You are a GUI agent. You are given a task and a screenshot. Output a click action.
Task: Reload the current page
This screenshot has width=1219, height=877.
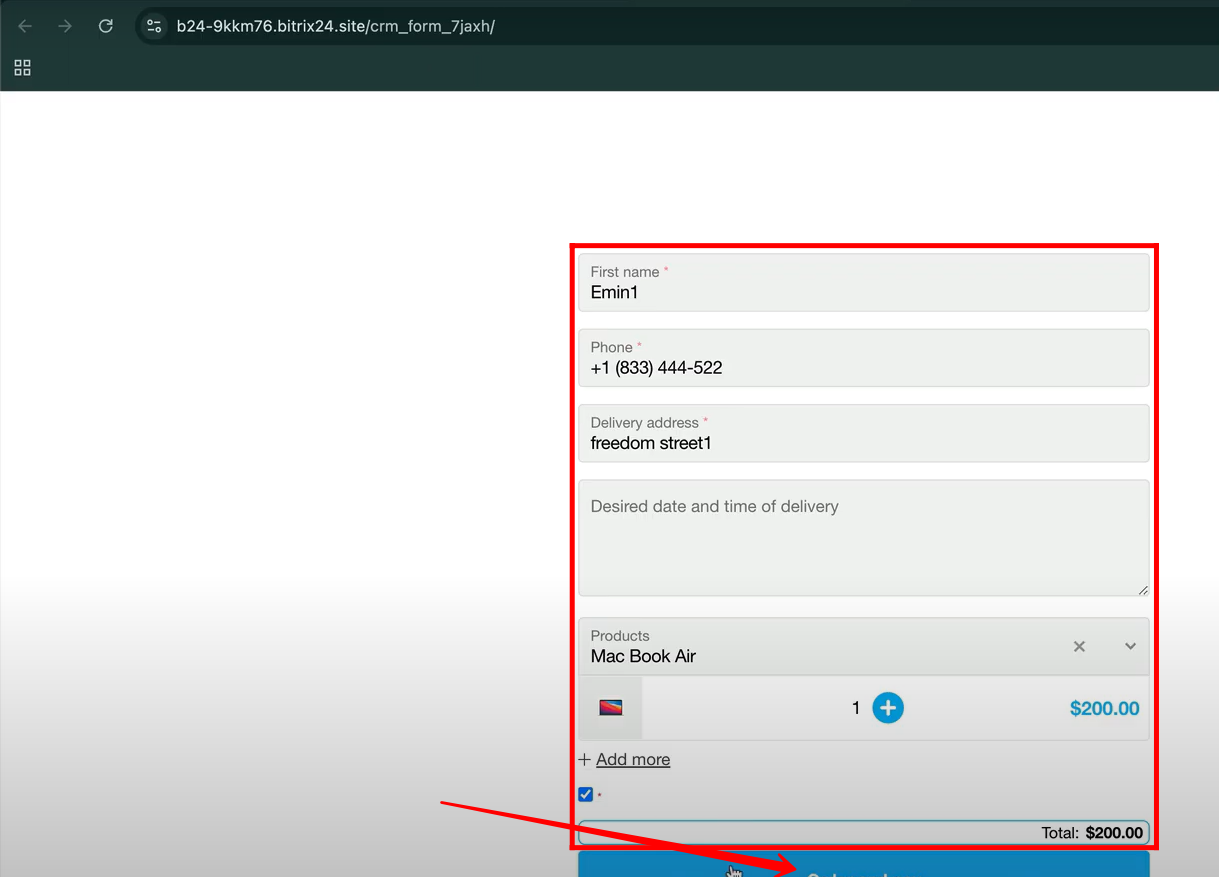pos(105,26)
